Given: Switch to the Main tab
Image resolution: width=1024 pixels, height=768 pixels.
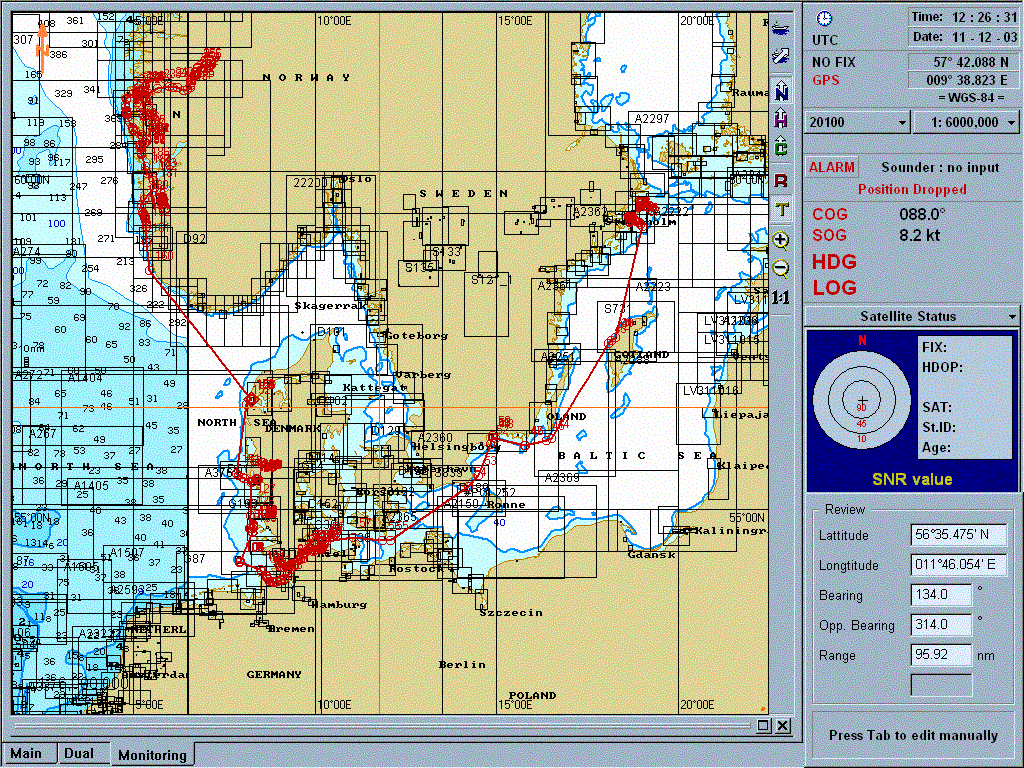Looking at the screenshot, I should pos(26,753).
